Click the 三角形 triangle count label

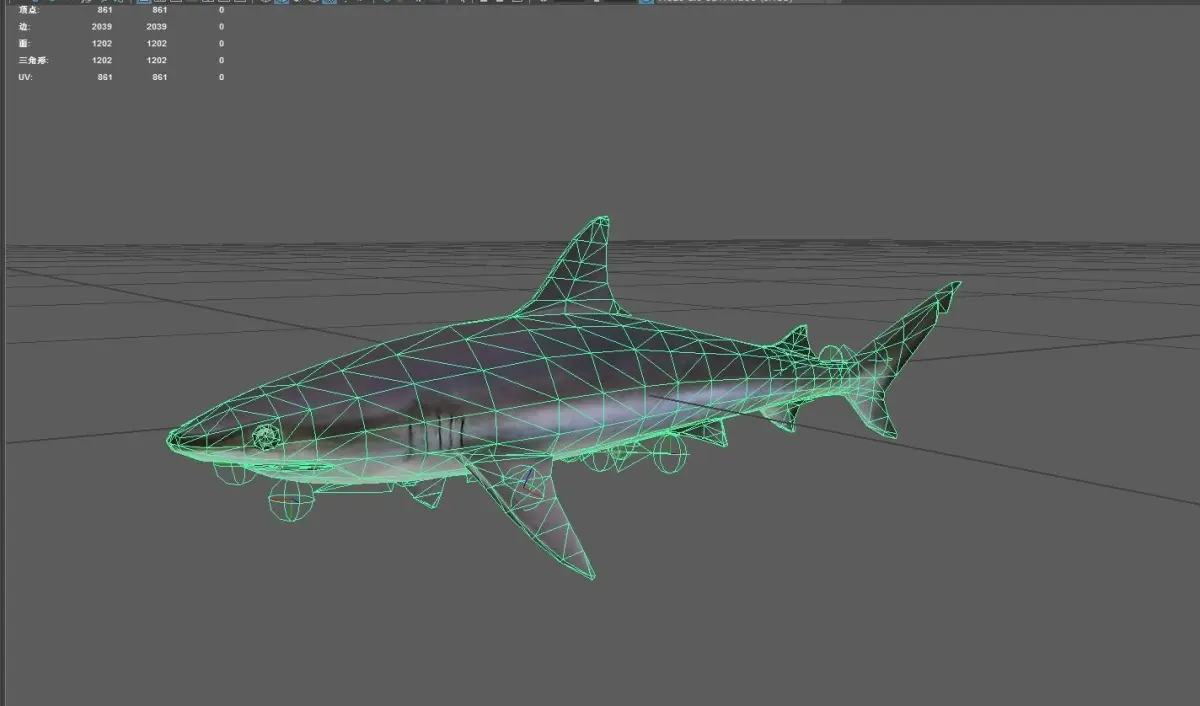point(33,61)
